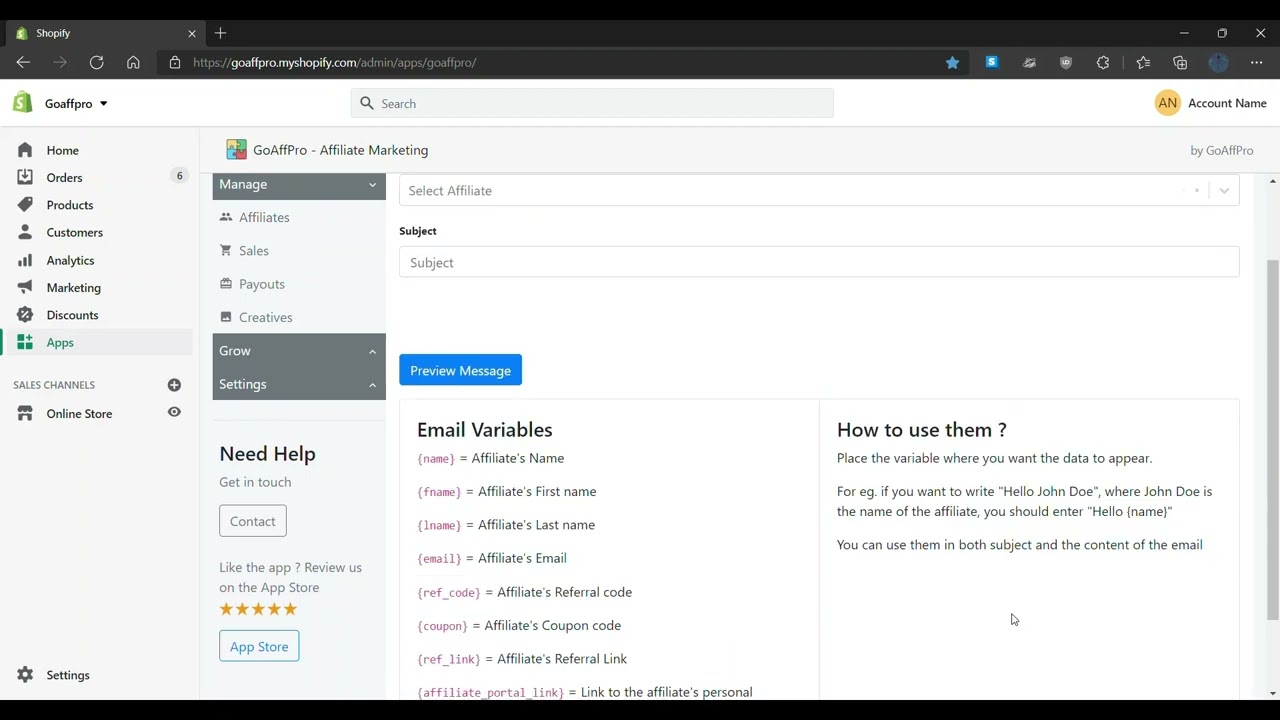The image size is (1280, 720).
Task: Go to the browser home page
Action: [133, 62]
